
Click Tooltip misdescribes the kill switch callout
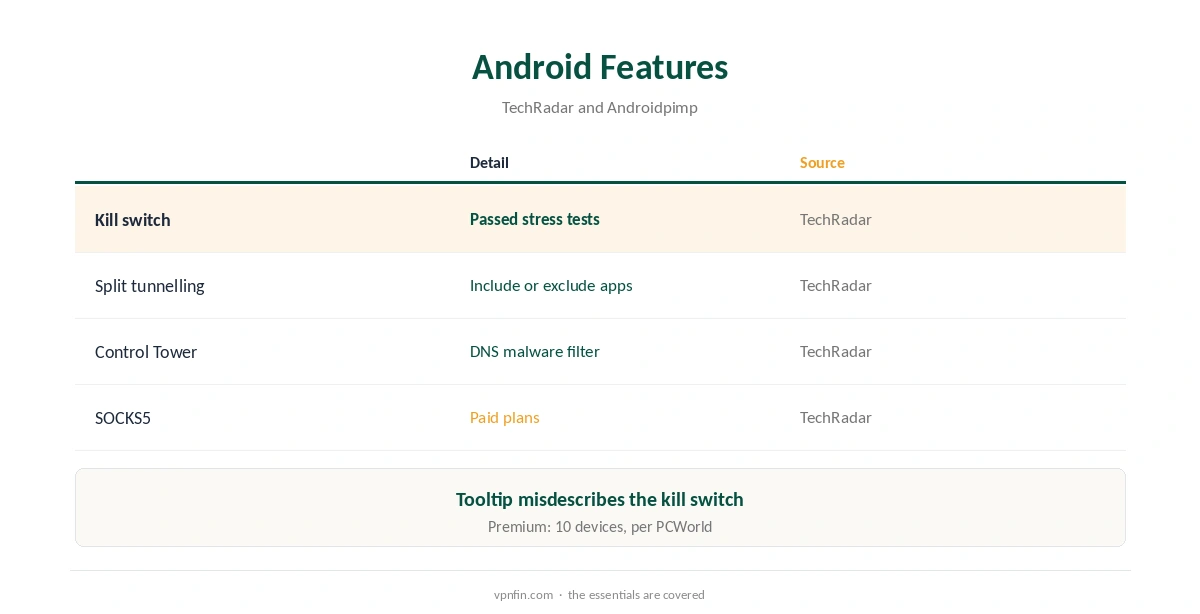click(x=600, y=499)
